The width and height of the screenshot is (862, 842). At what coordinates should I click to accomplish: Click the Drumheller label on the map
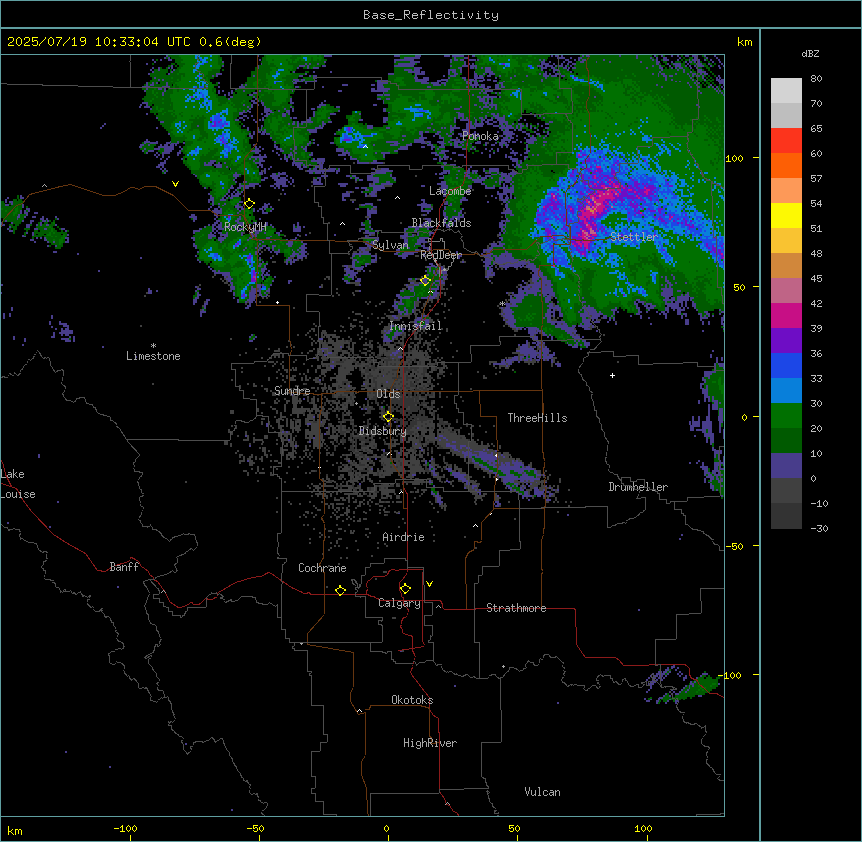coord(638,487)
